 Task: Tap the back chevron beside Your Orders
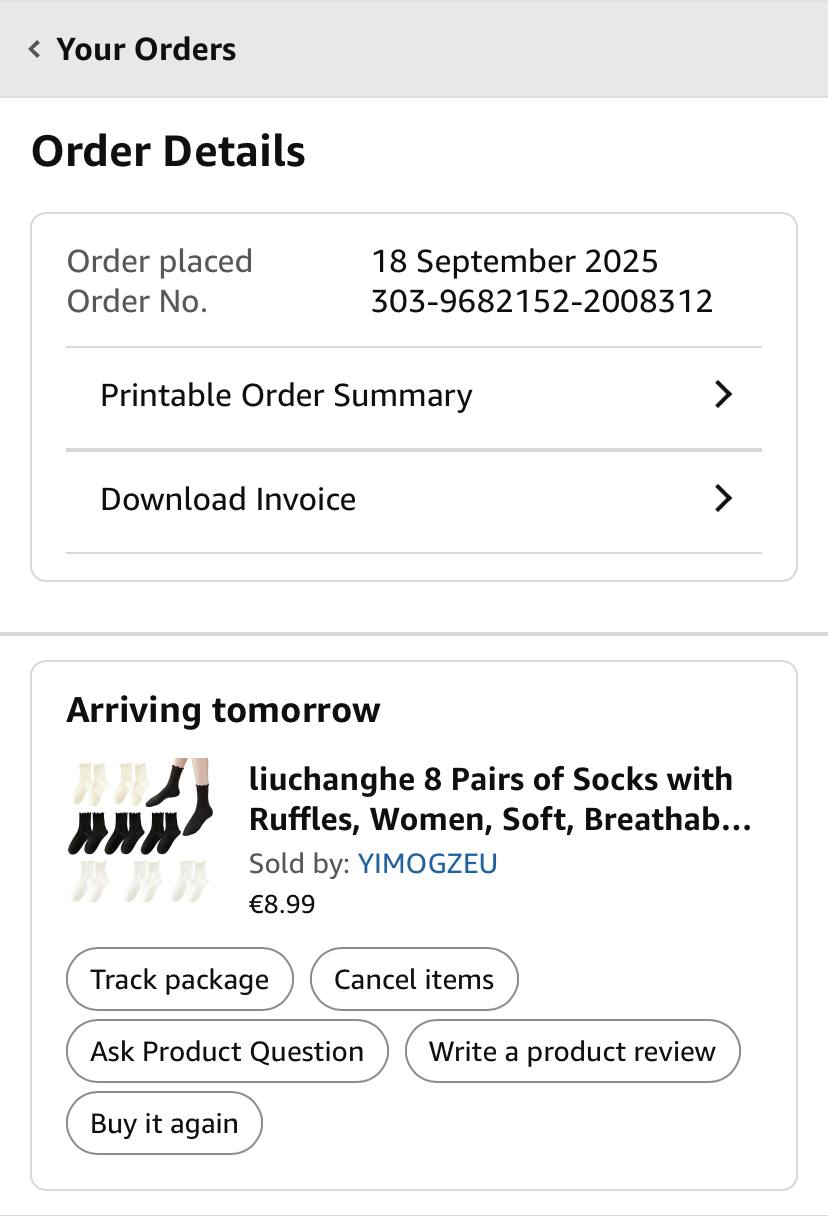(x=35, y=49)
